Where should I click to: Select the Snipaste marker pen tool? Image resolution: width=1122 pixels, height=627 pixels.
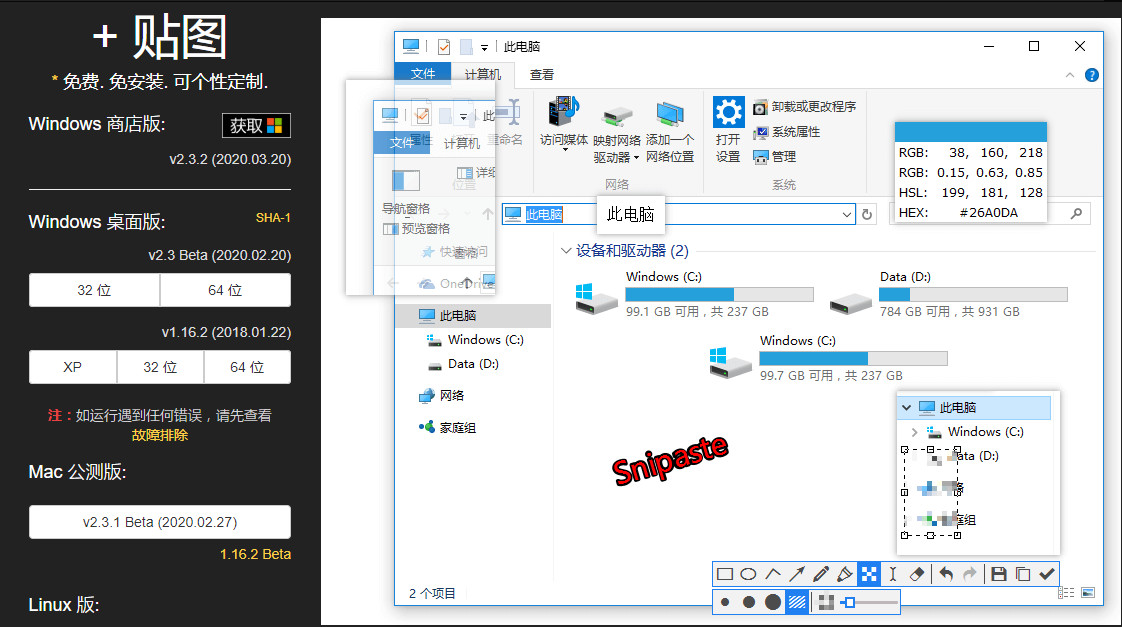pos(845,574)
